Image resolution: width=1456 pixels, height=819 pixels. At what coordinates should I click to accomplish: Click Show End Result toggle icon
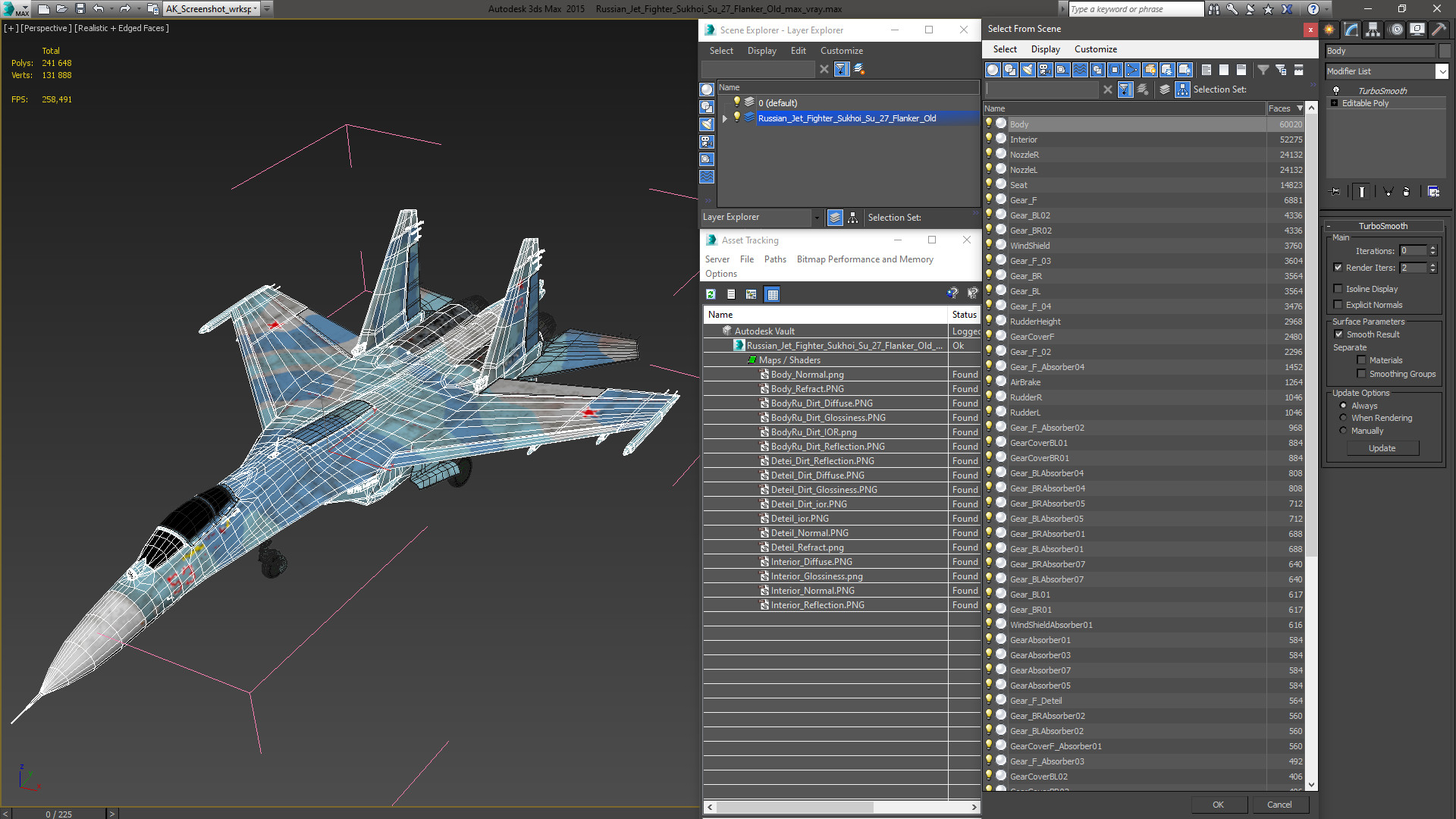click(x=1362, y=192)
